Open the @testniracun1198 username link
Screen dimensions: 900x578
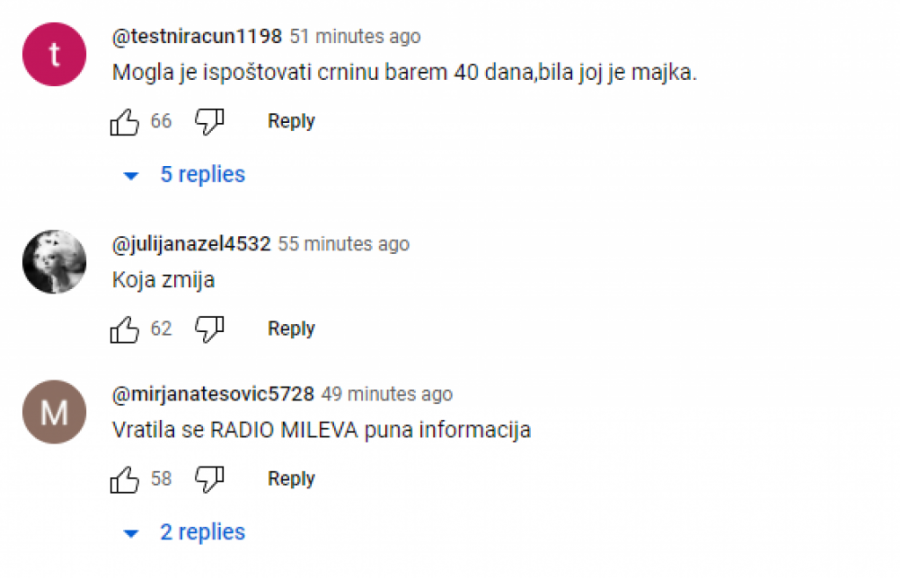(197, 36)
